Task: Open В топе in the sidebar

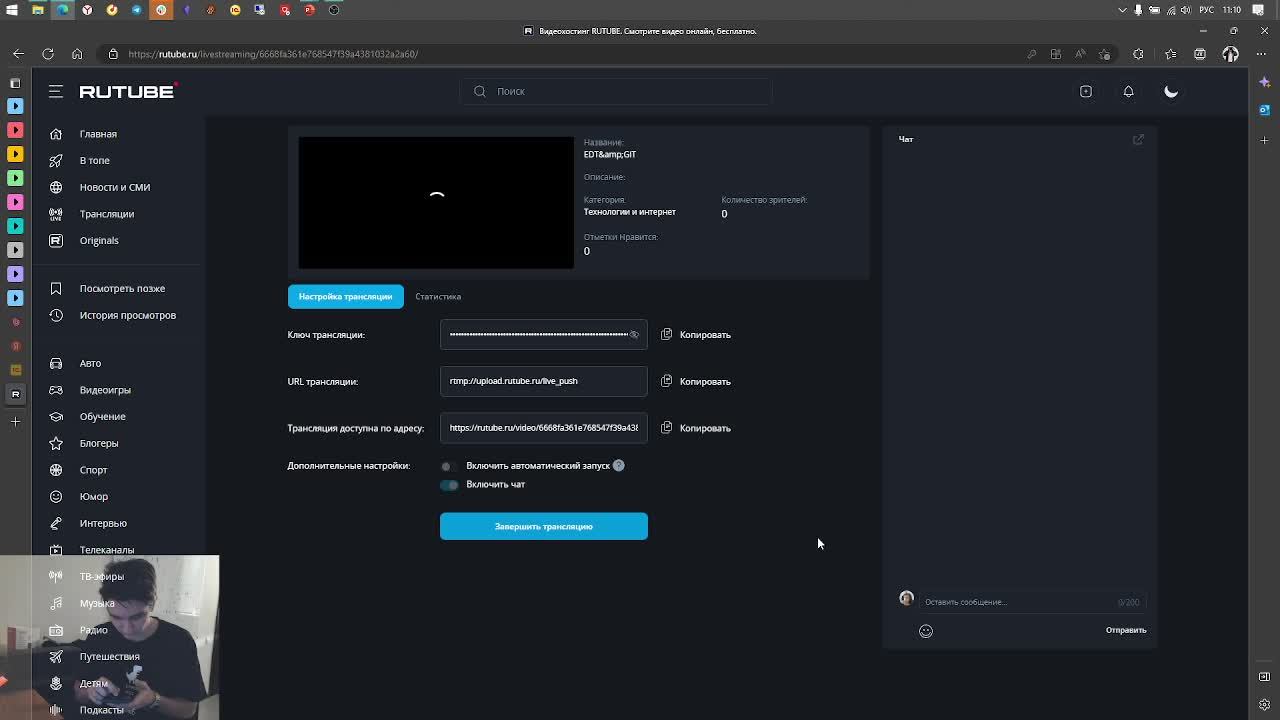Action: 95,160
